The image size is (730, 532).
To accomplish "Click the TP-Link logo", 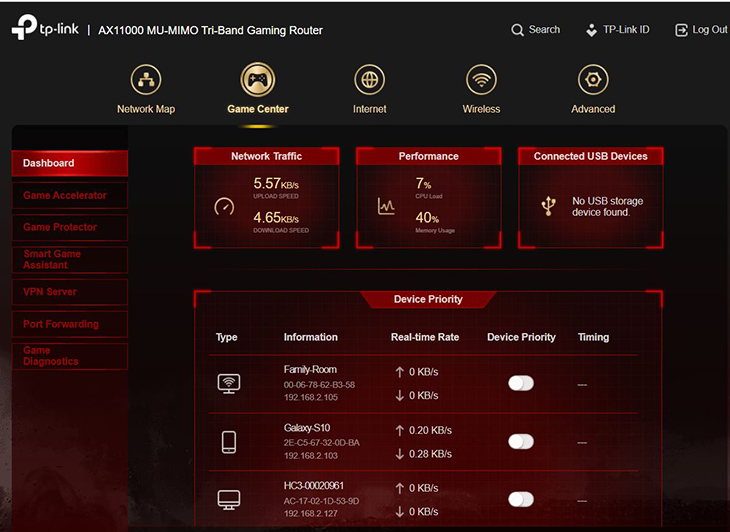I will click(45, 27).
